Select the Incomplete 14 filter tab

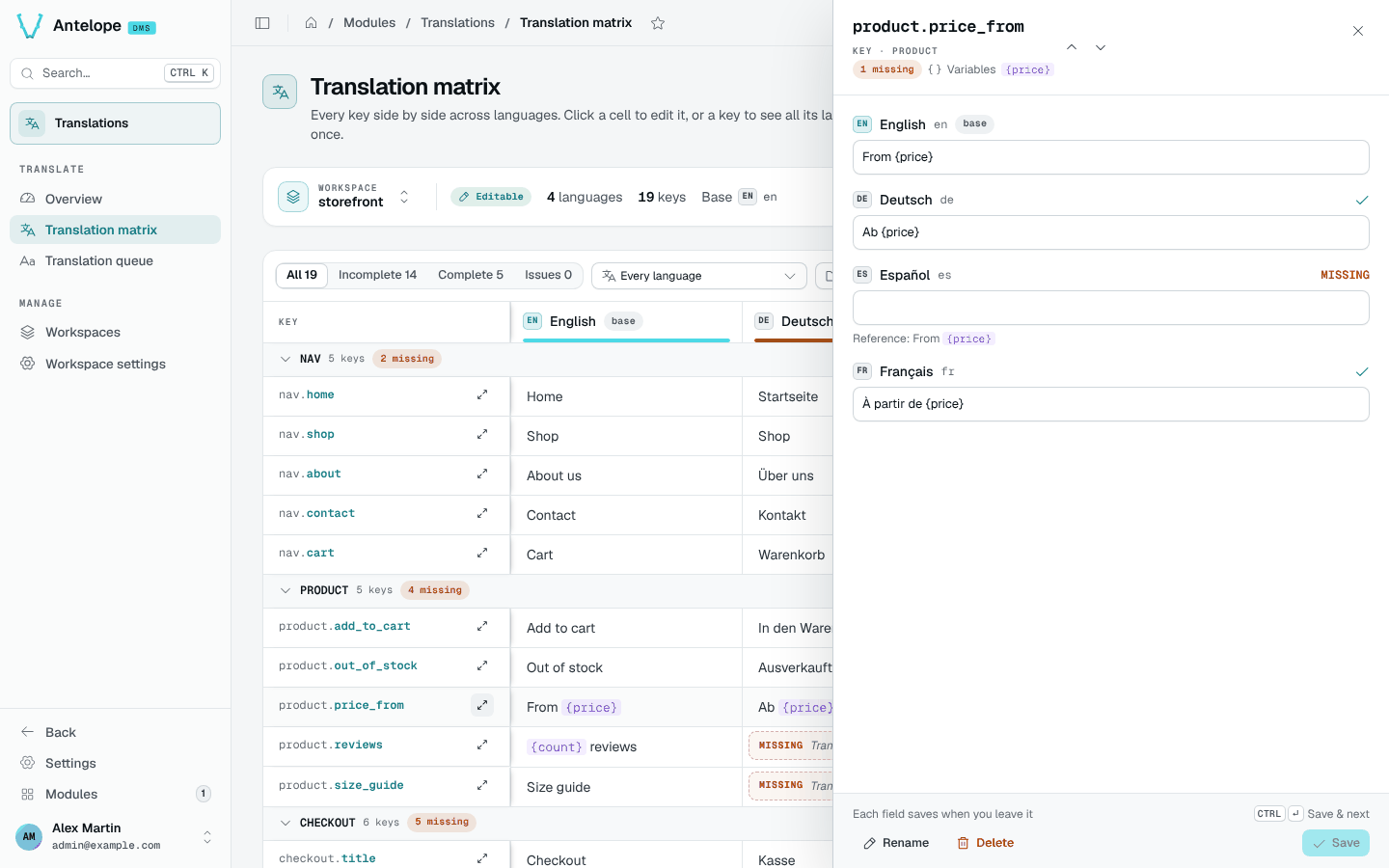[378, 275]
